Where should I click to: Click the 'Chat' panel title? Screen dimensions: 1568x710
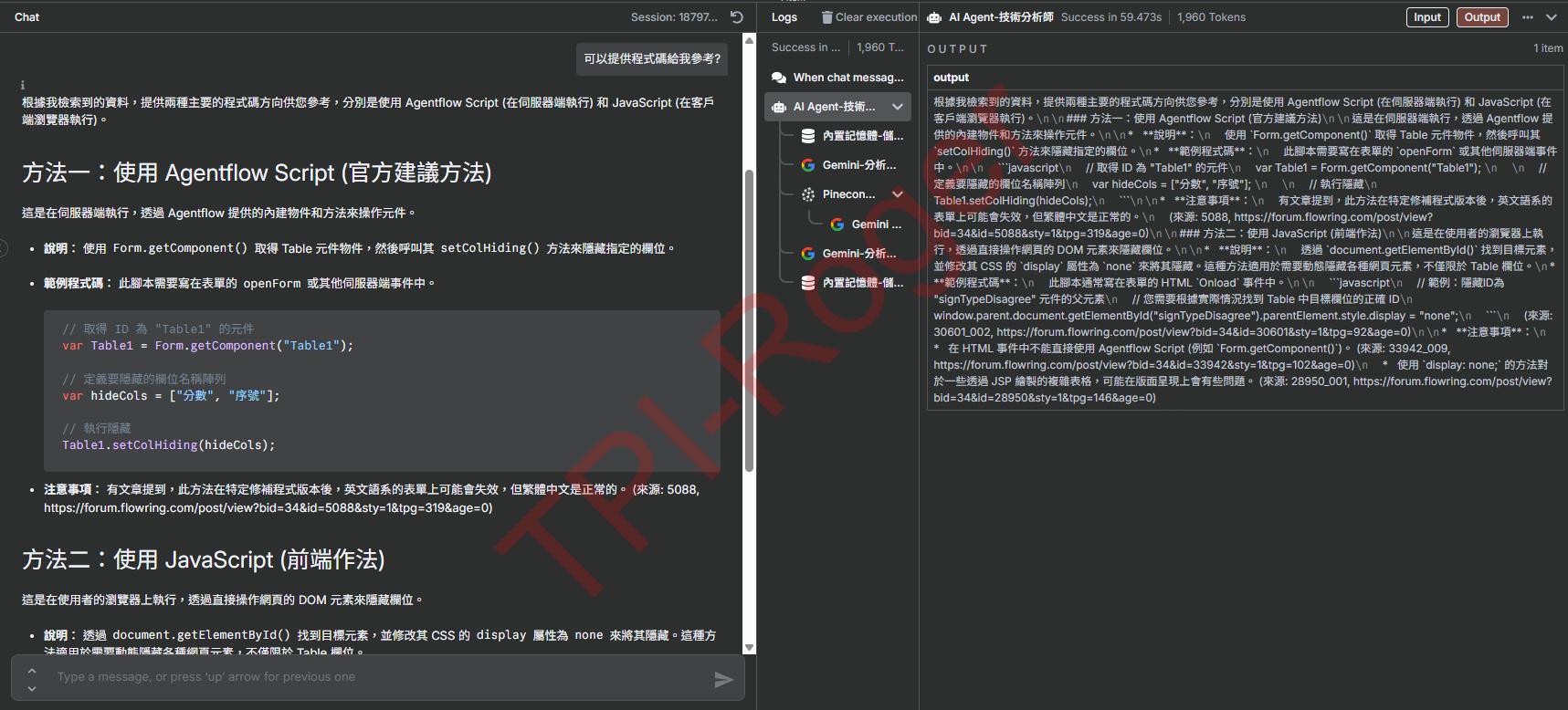tap(26, 17)
